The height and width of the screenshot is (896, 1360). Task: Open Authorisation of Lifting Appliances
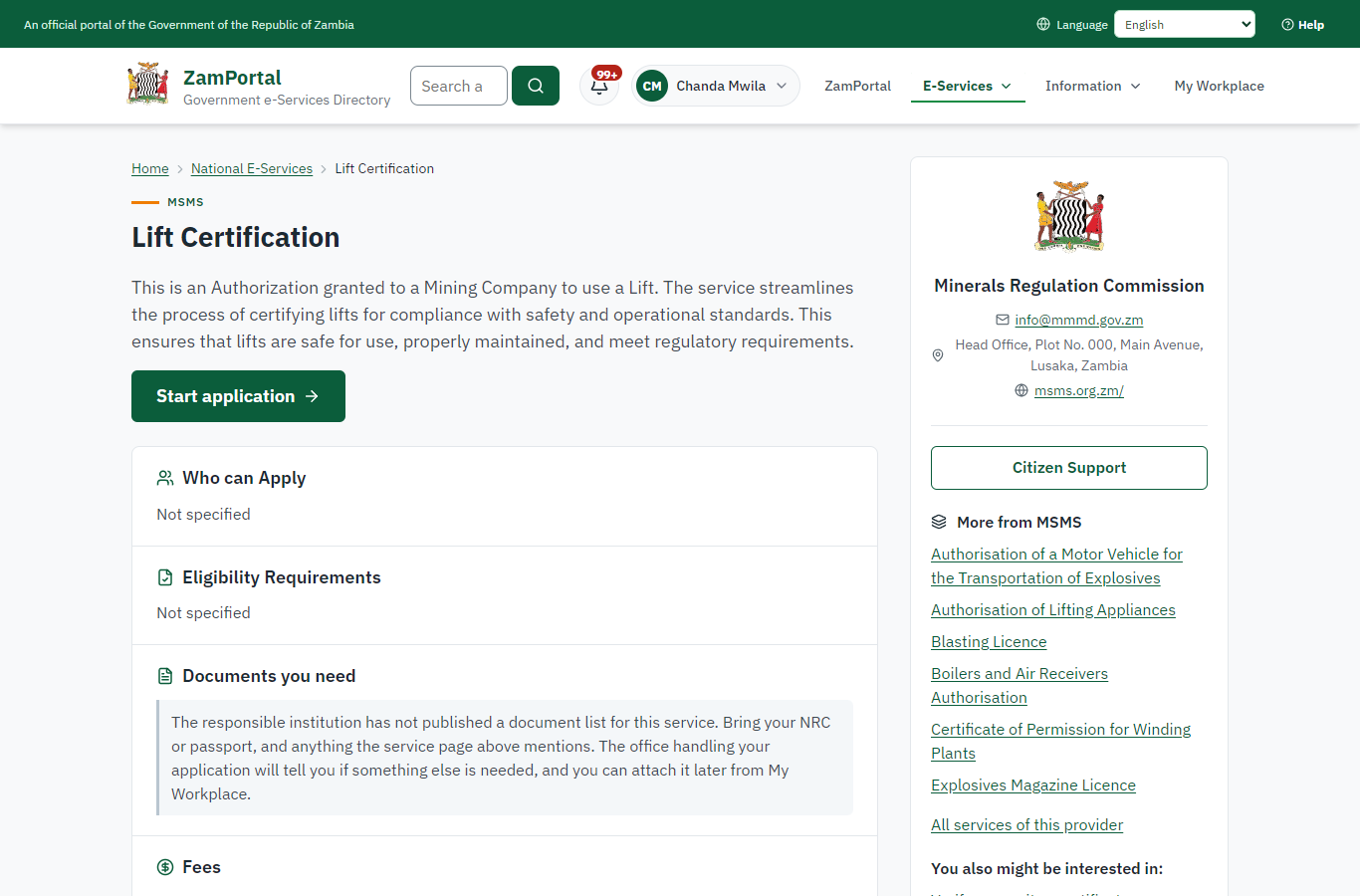tap(1053, 610)
